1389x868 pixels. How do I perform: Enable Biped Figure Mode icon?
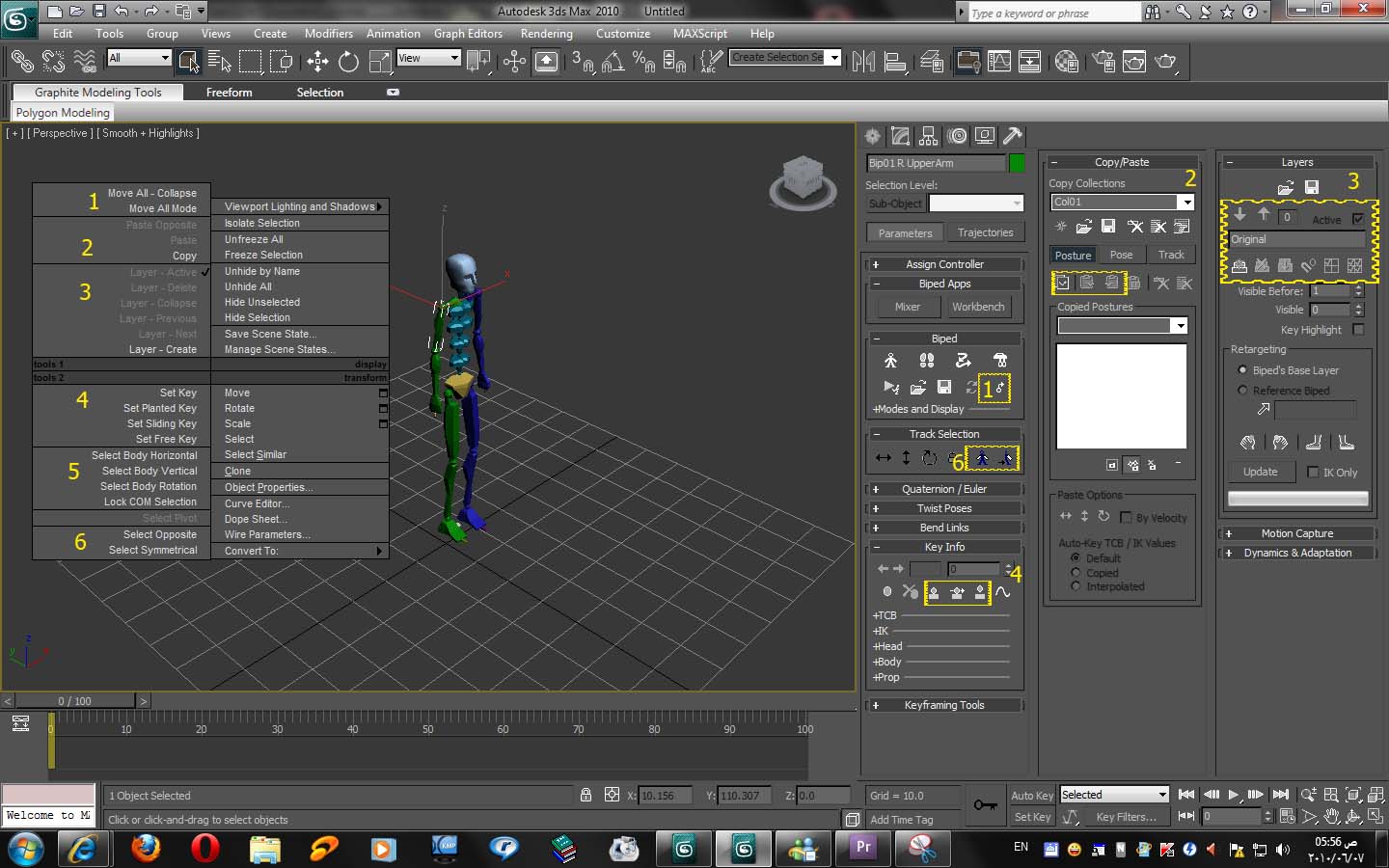coord(890,361)
